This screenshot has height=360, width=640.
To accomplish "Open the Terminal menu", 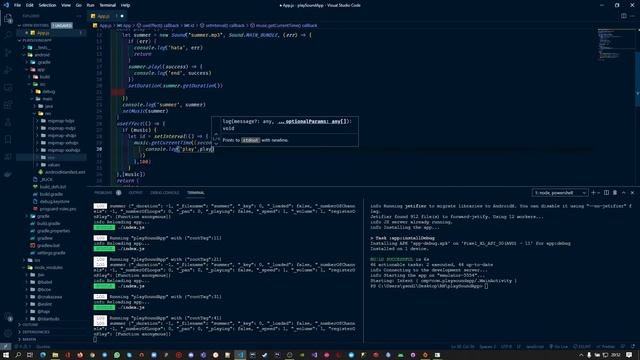I will tap(107, 5).
